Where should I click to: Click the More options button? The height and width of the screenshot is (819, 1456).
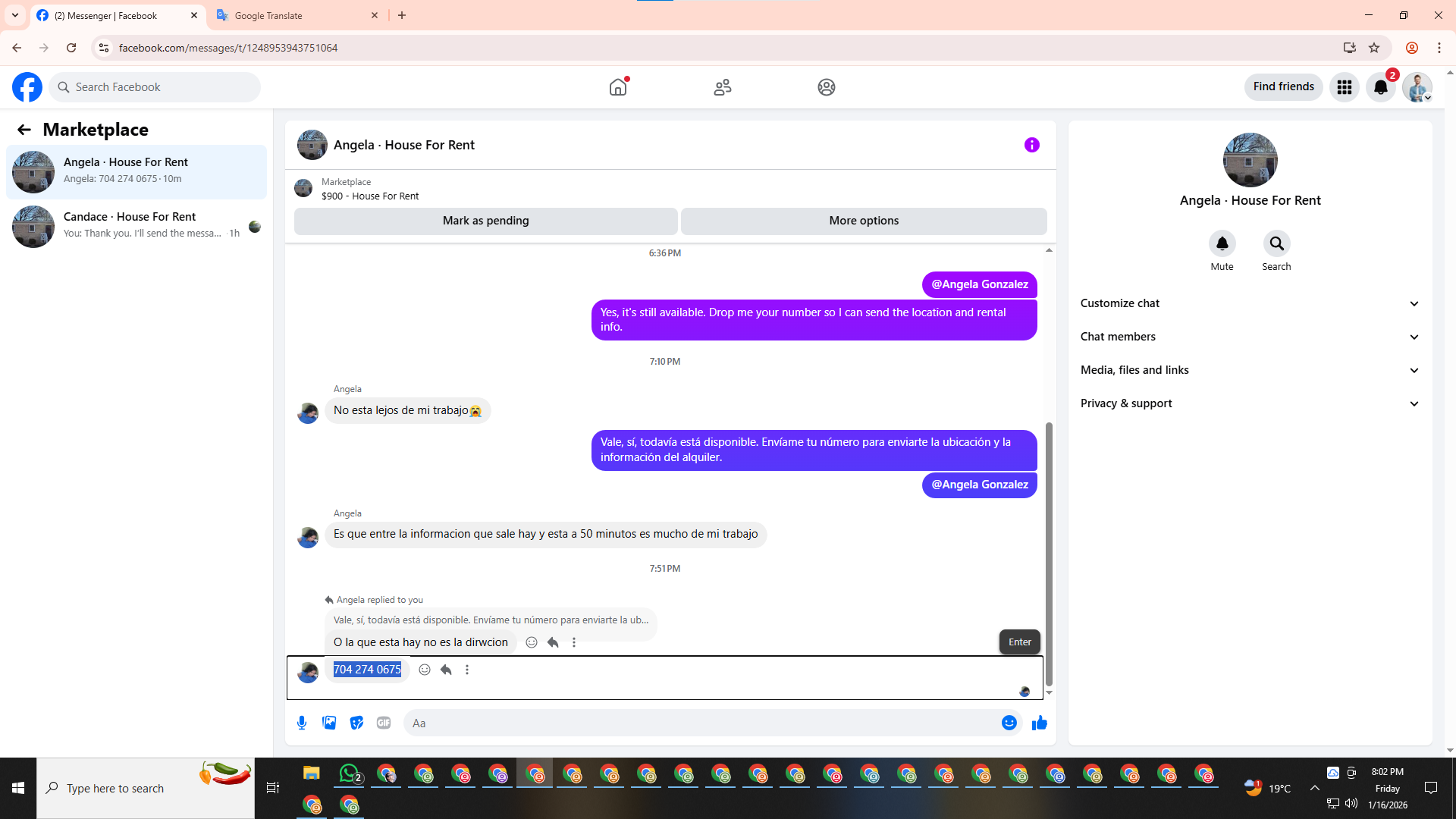[x=863, y=221]
